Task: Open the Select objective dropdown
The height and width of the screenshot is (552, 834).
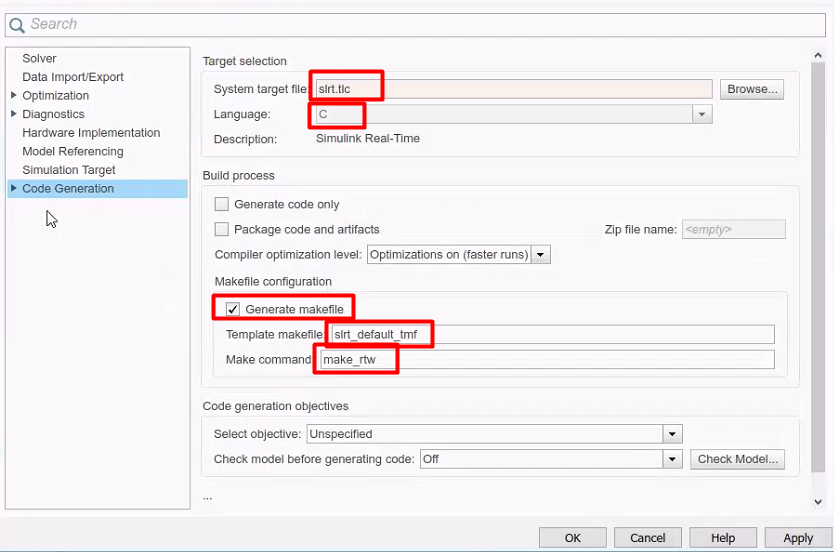Action: [x=673, y=434]
